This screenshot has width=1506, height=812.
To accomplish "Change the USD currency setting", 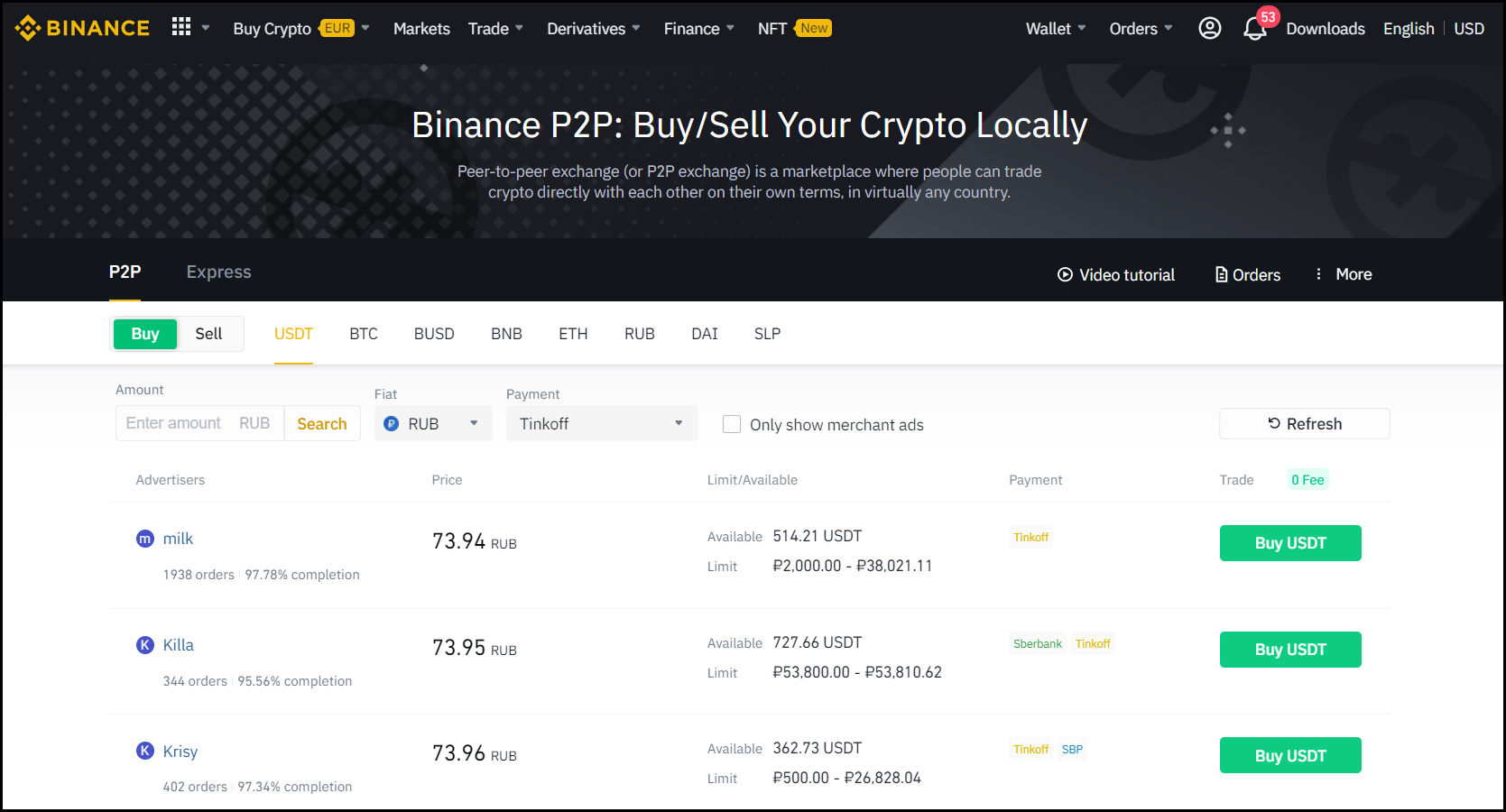I will [x=1468, y=29].
